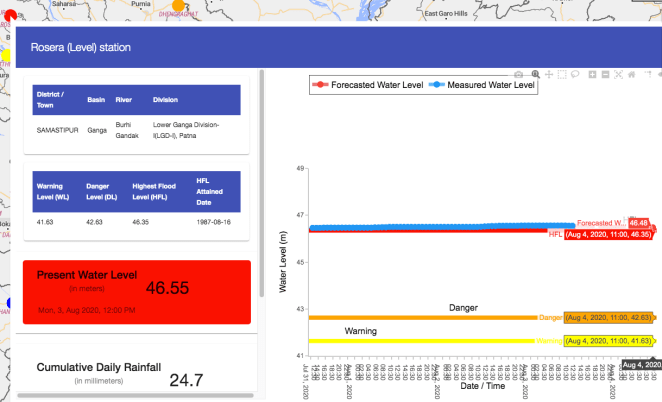Pick the Lasso Select tool

576,75
